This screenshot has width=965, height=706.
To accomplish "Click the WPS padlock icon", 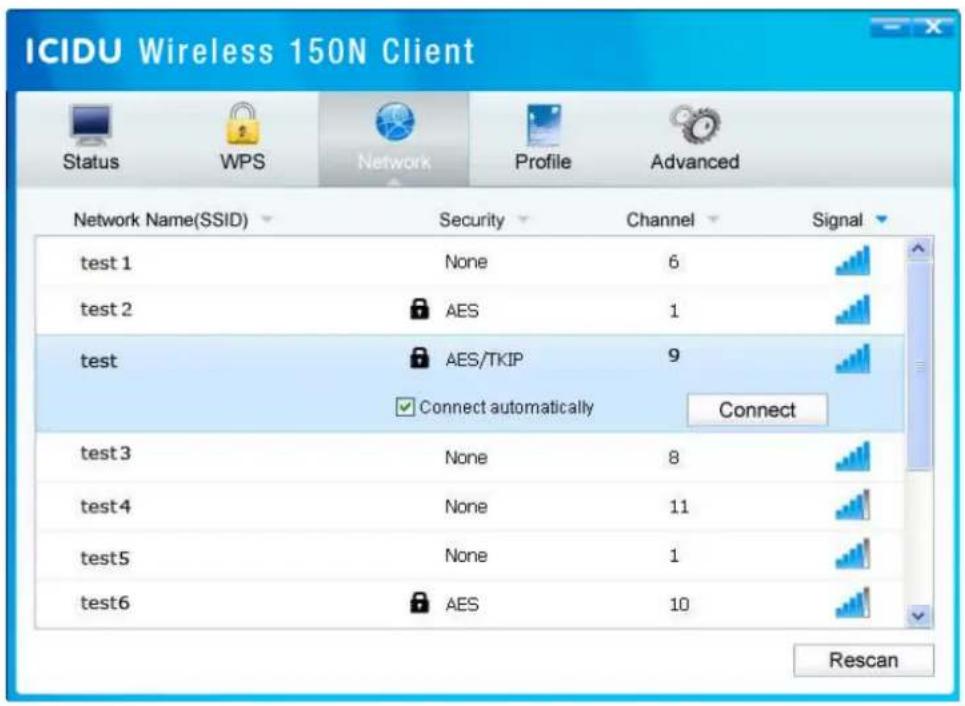I will pyautogui.click(x=242, y=124).
